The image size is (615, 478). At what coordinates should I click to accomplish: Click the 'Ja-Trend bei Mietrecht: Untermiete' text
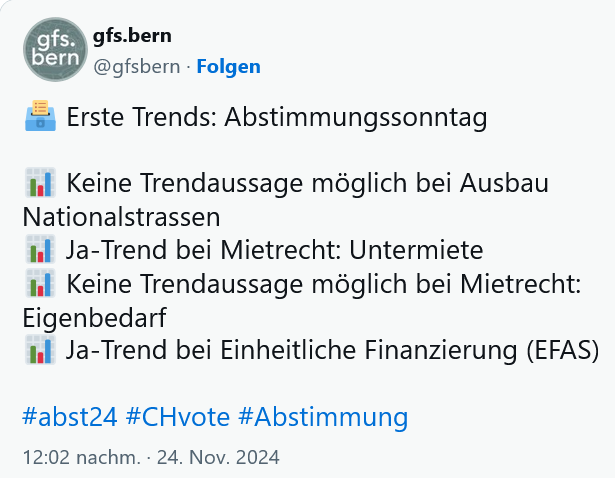tap(274, 250)
